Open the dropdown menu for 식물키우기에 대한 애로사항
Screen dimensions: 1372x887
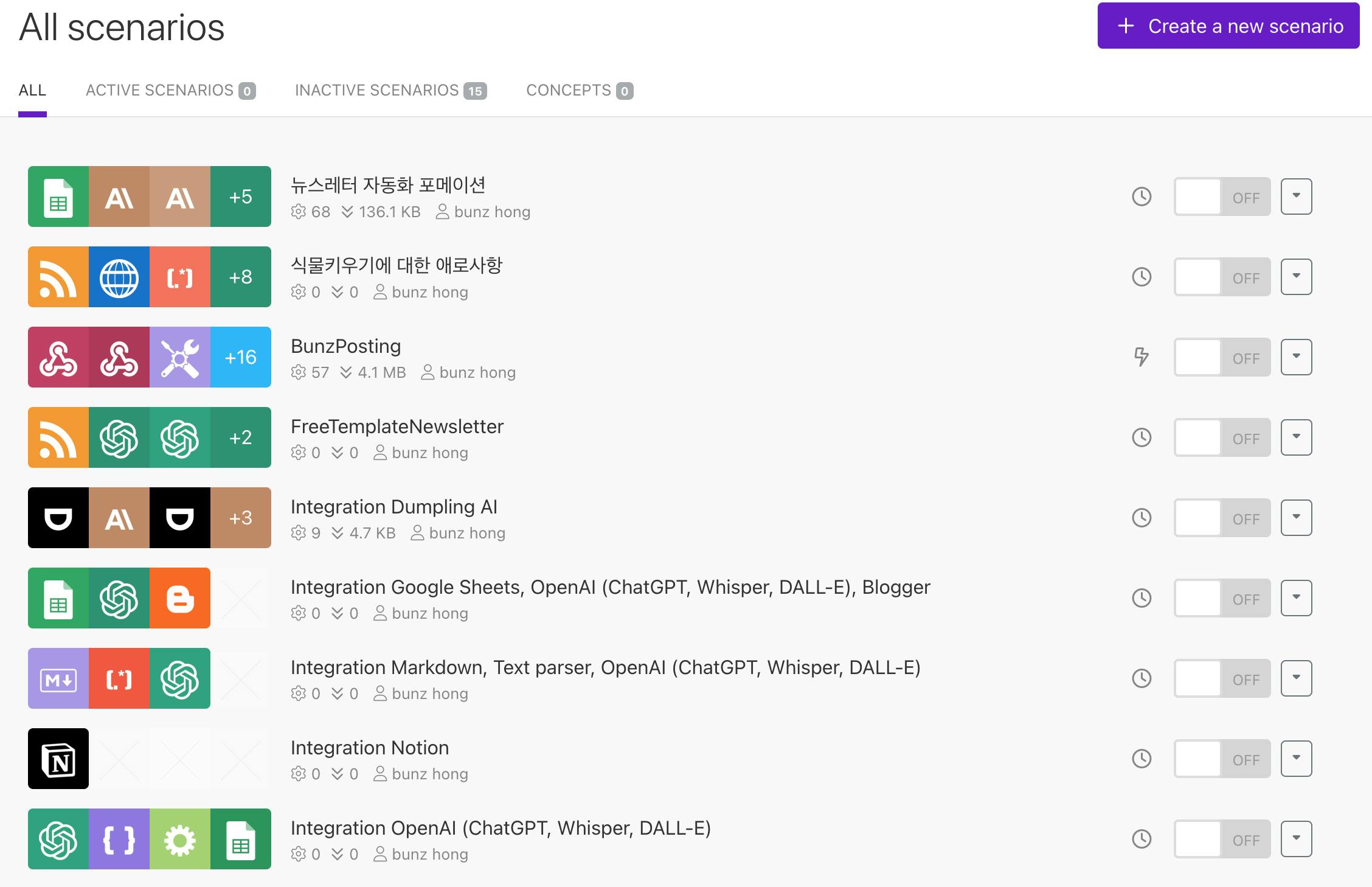tap(1296, 277)
